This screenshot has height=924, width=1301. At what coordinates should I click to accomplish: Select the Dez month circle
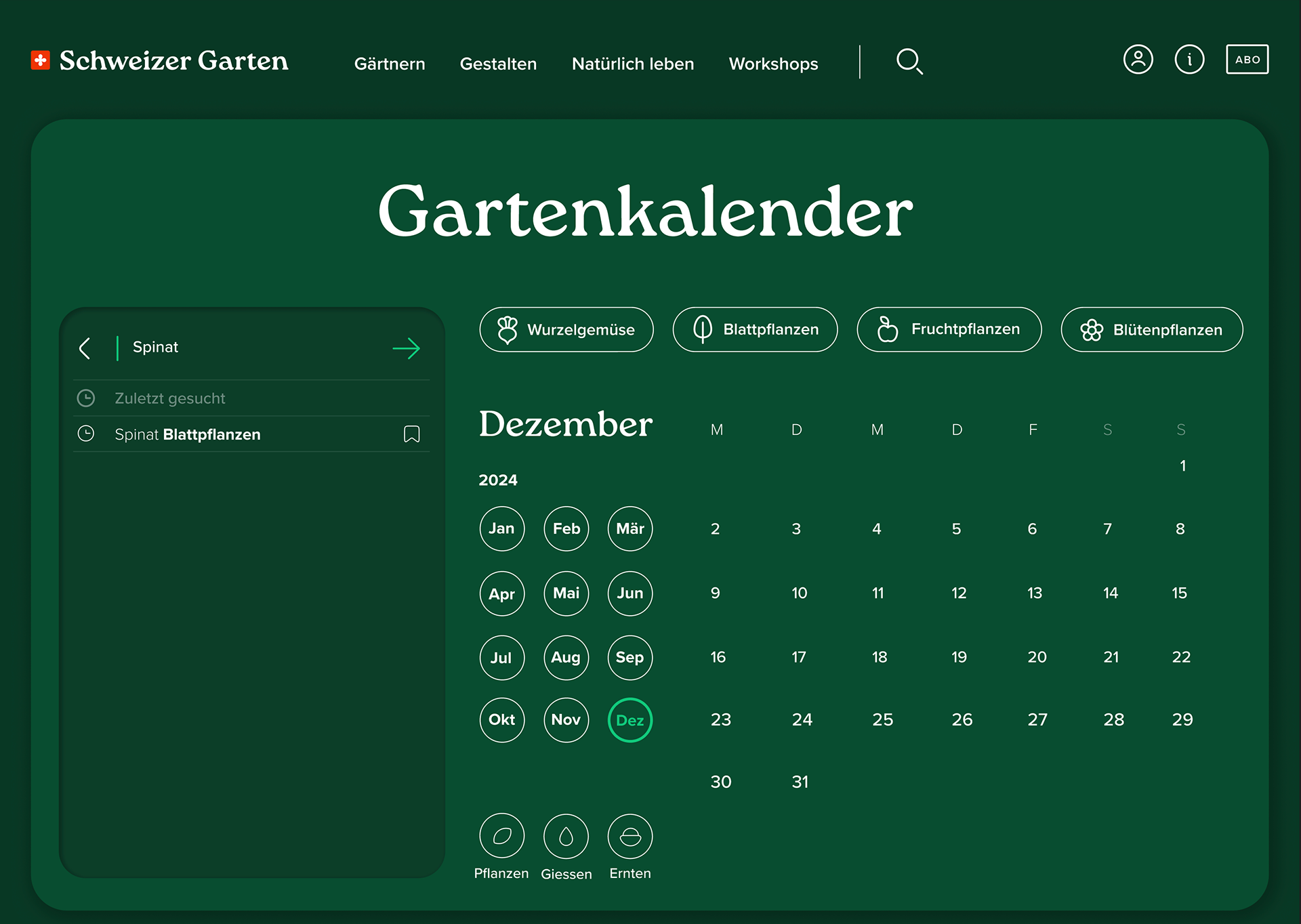click(629, 720)
